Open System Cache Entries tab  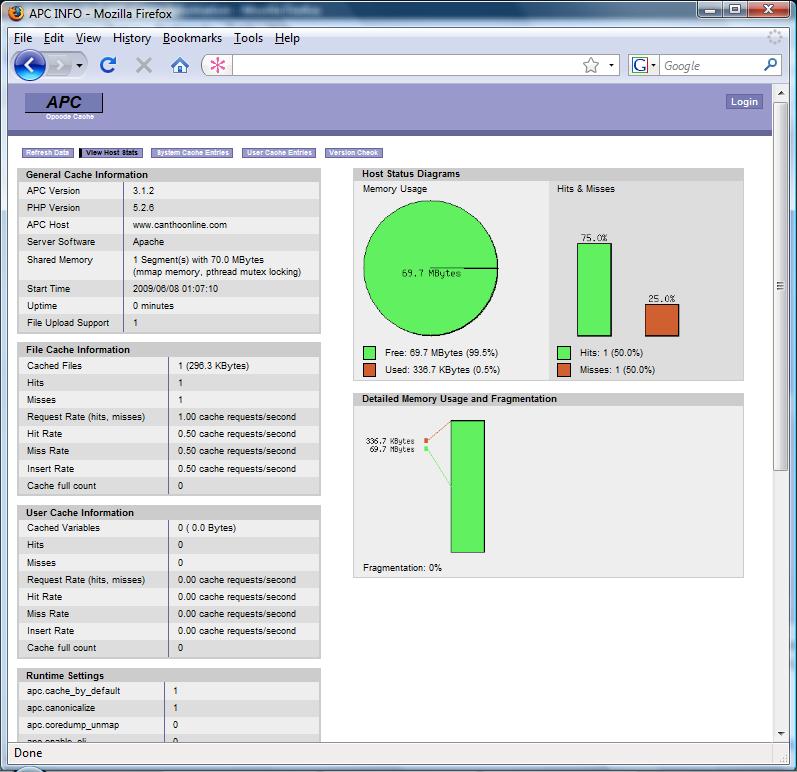click(x=192, y=152)
